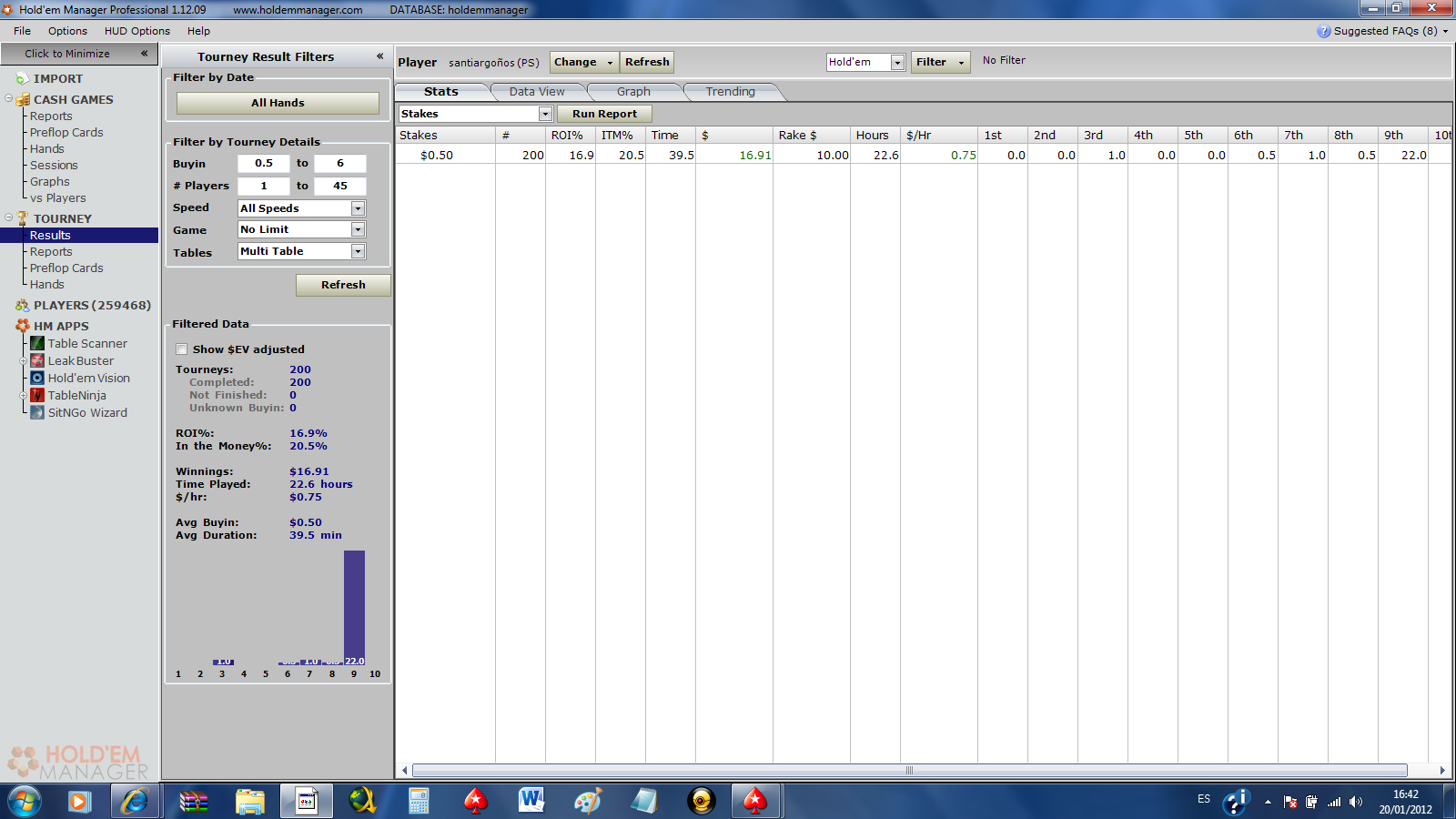Click the HM APPS icon
The width and height of the screenshot is (1456, 819).
pos(23,326)
